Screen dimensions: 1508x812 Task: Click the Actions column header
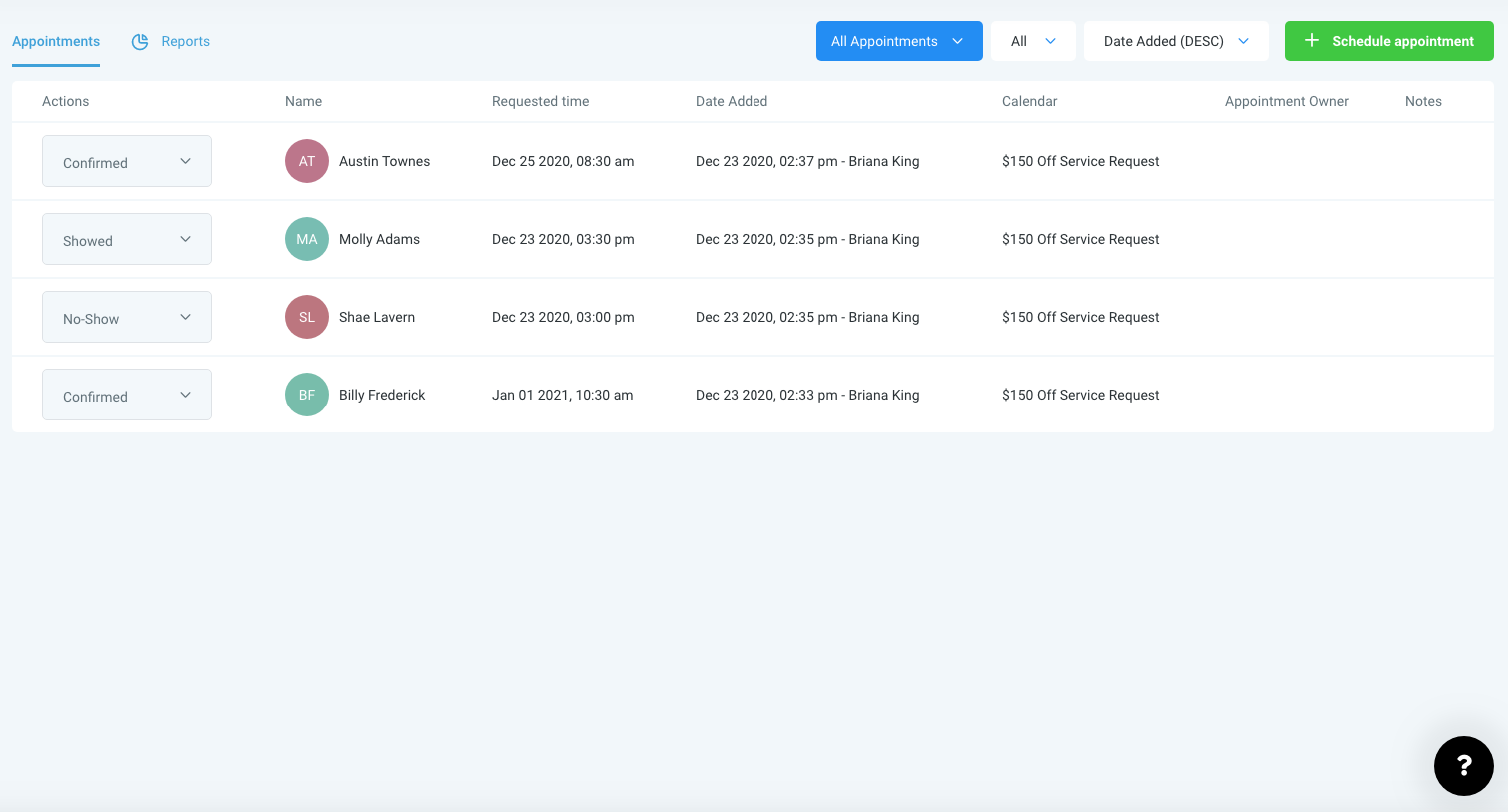(x=65, y=101)
